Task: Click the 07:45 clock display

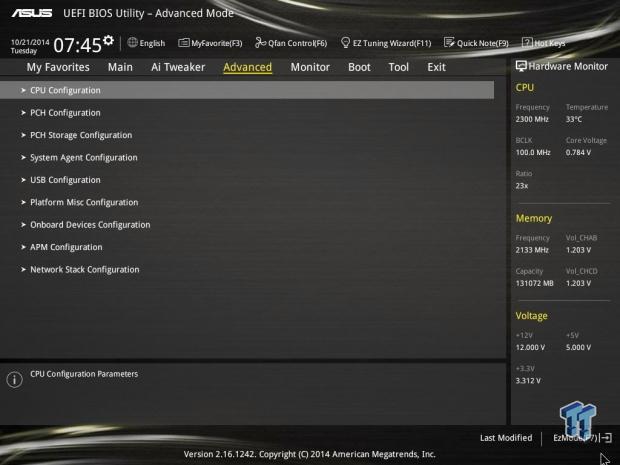Action: 78,45
